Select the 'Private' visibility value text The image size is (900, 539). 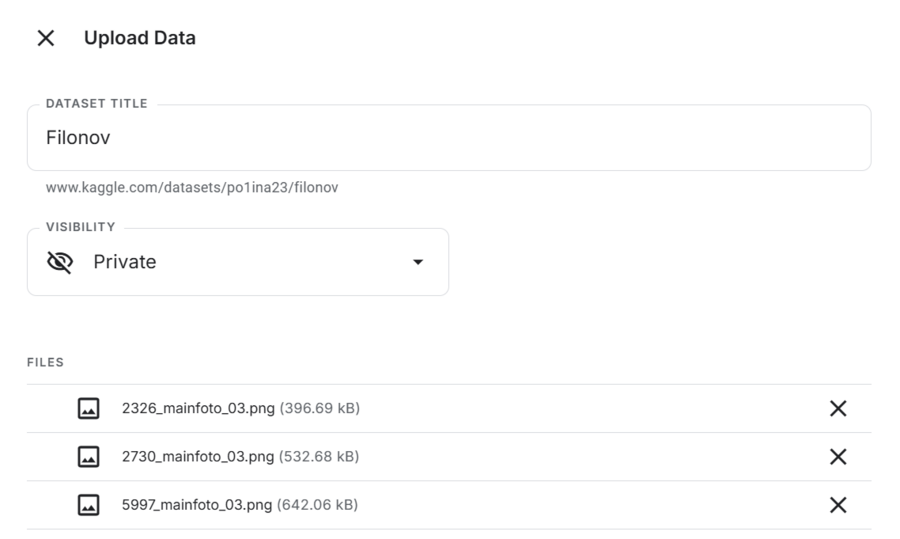point(125,262)
